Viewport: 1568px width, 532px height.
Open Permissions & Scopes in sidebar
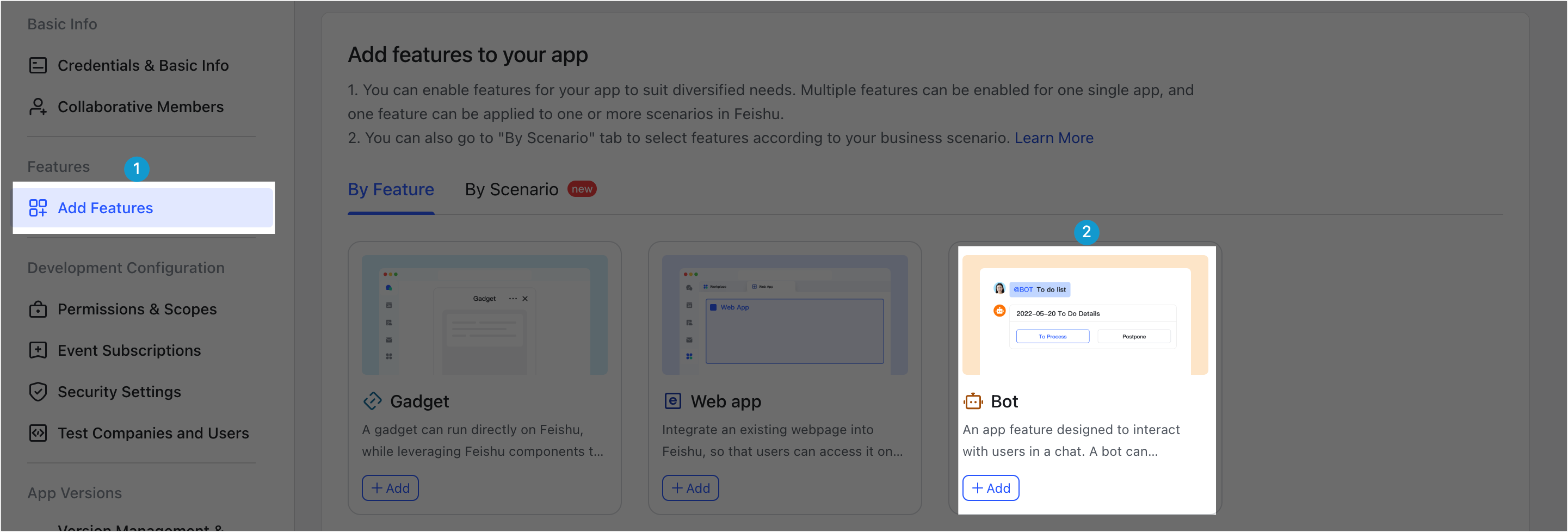[x=137, y=309]
